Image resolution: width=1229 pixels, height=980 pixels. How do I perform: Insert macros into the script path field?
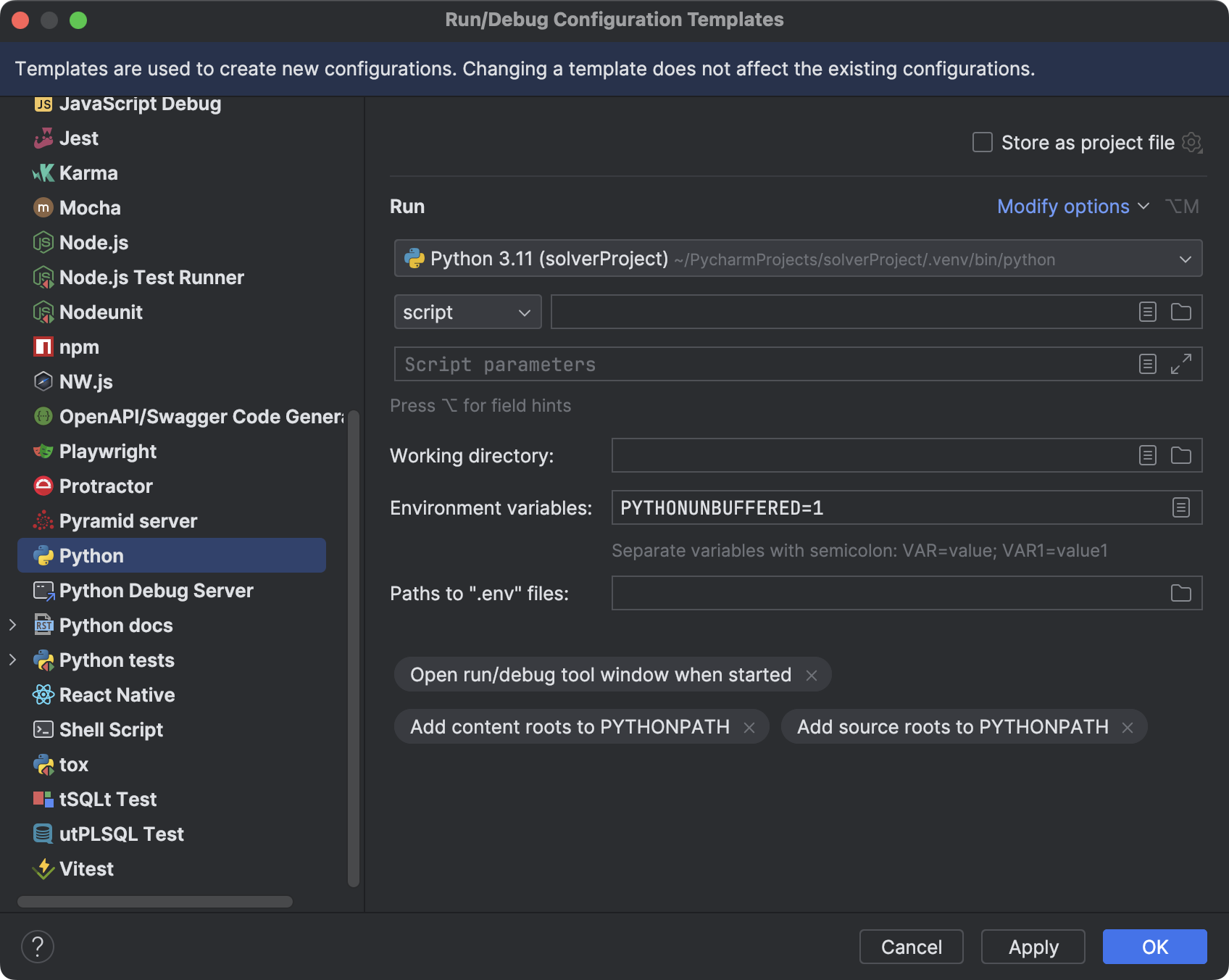[x=1147, y=312]
